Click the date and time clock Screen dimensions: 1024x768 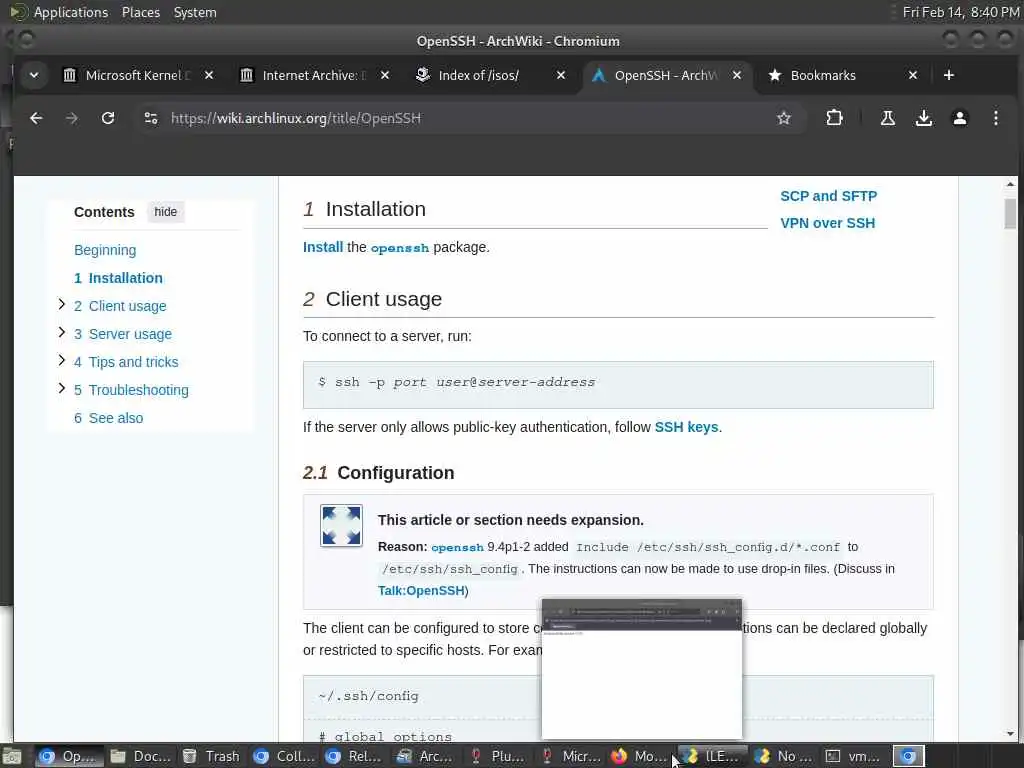point(961,12)
